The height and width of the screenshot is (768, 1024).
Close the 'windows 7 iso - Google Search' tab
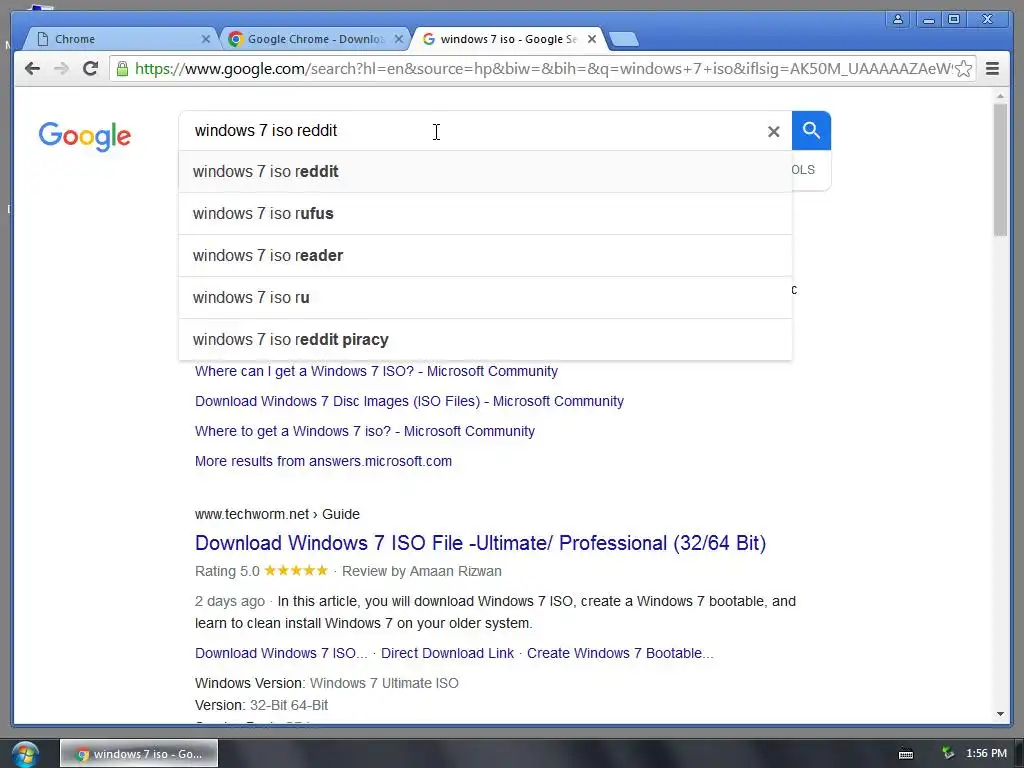(592, 39)
